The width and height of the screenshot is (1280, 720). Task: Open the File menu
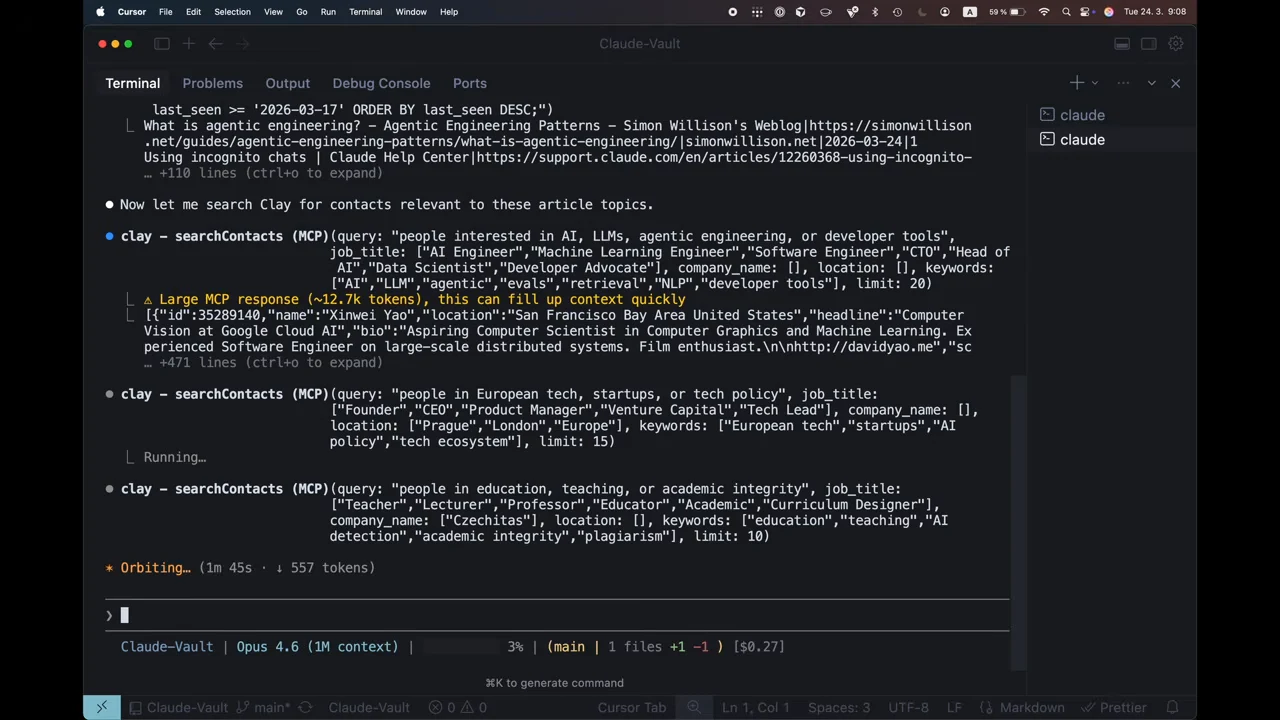click(x=166, y=12)
